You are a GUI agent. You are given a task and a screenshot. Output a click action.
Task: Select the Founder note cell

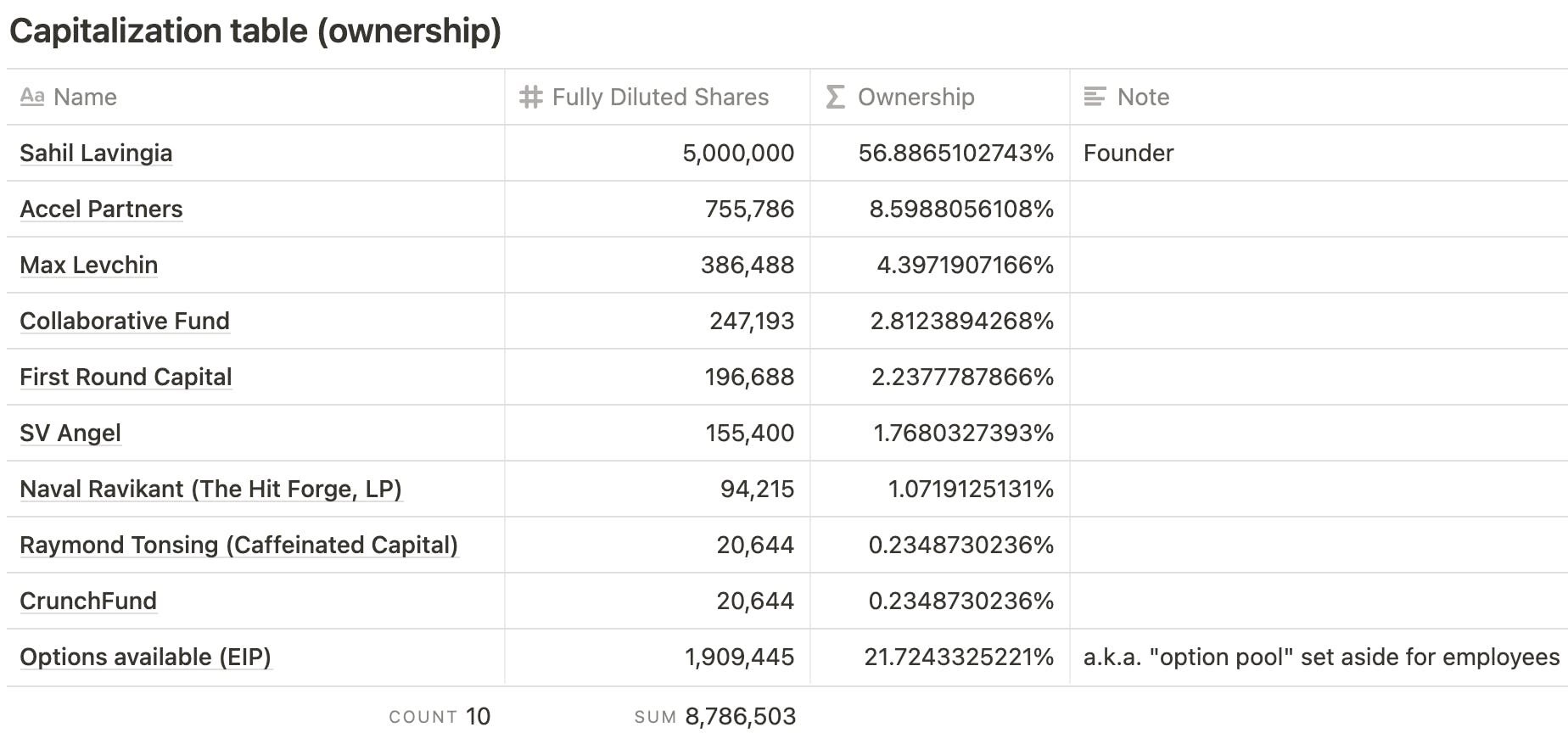pyautogui.click(x=1319, y=153)
